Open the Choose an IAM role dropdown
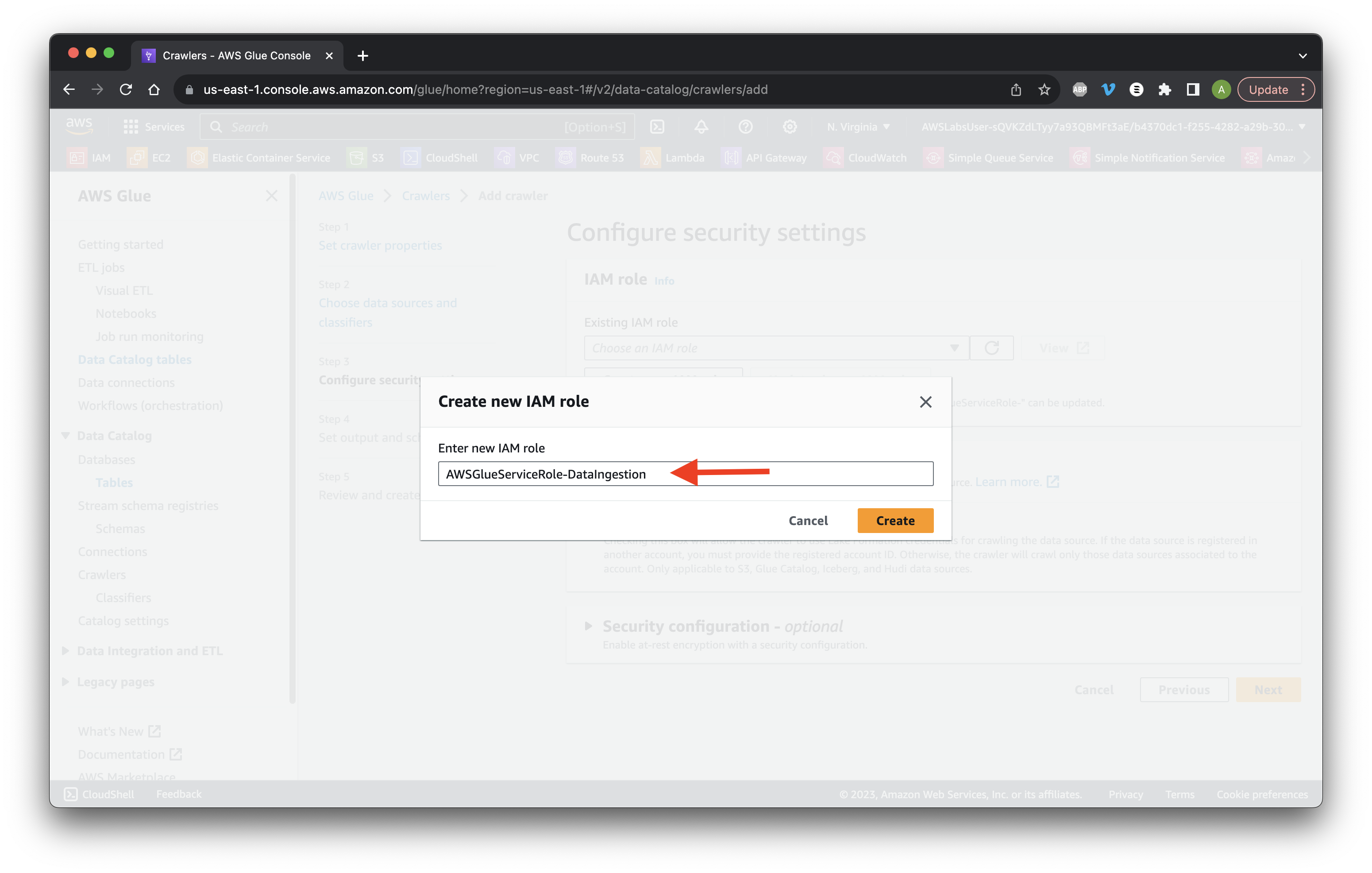 coord(776,348)
